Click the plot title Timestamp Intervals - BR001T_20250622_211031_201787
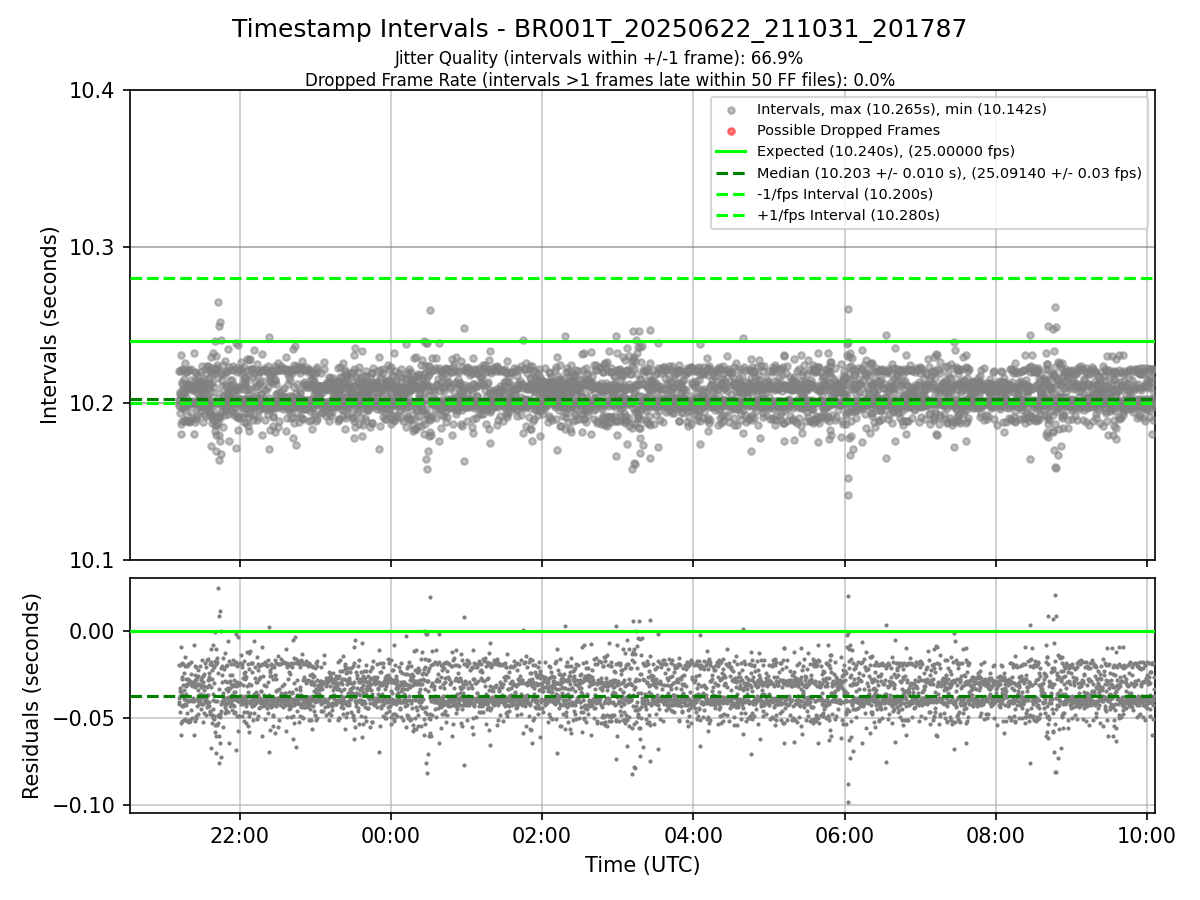The image size is (1200, 900). click(x=599, y=30)
